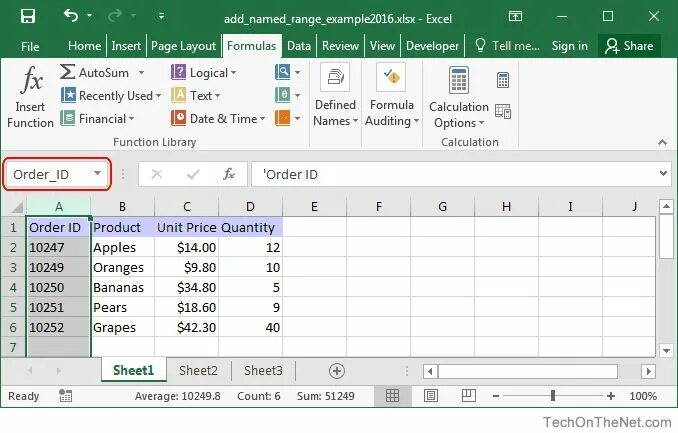Open Ribbon Display Options

click(x=515, y=16)
